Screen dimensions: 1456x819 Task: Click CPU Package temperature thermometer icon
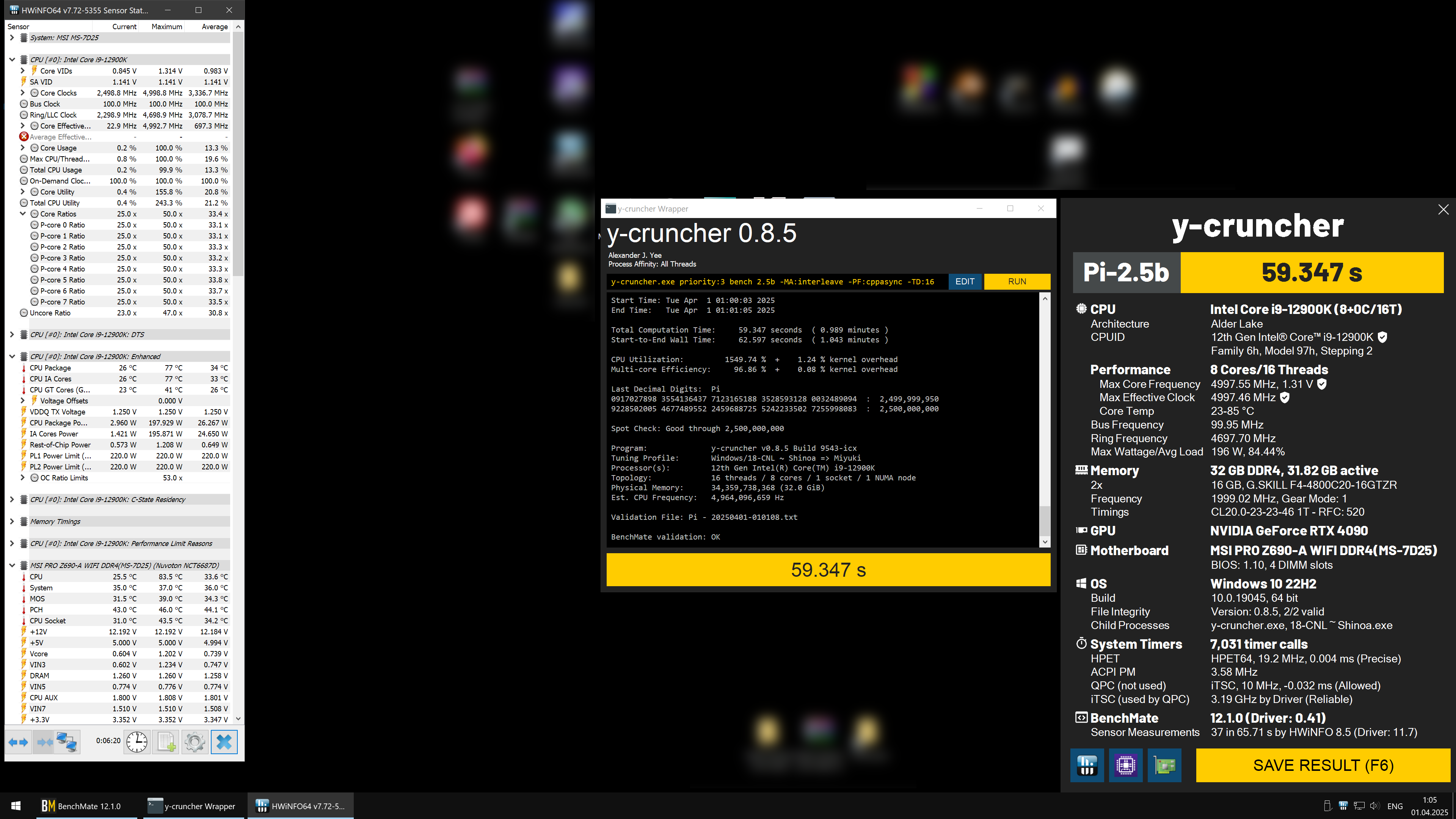(24, 368)
